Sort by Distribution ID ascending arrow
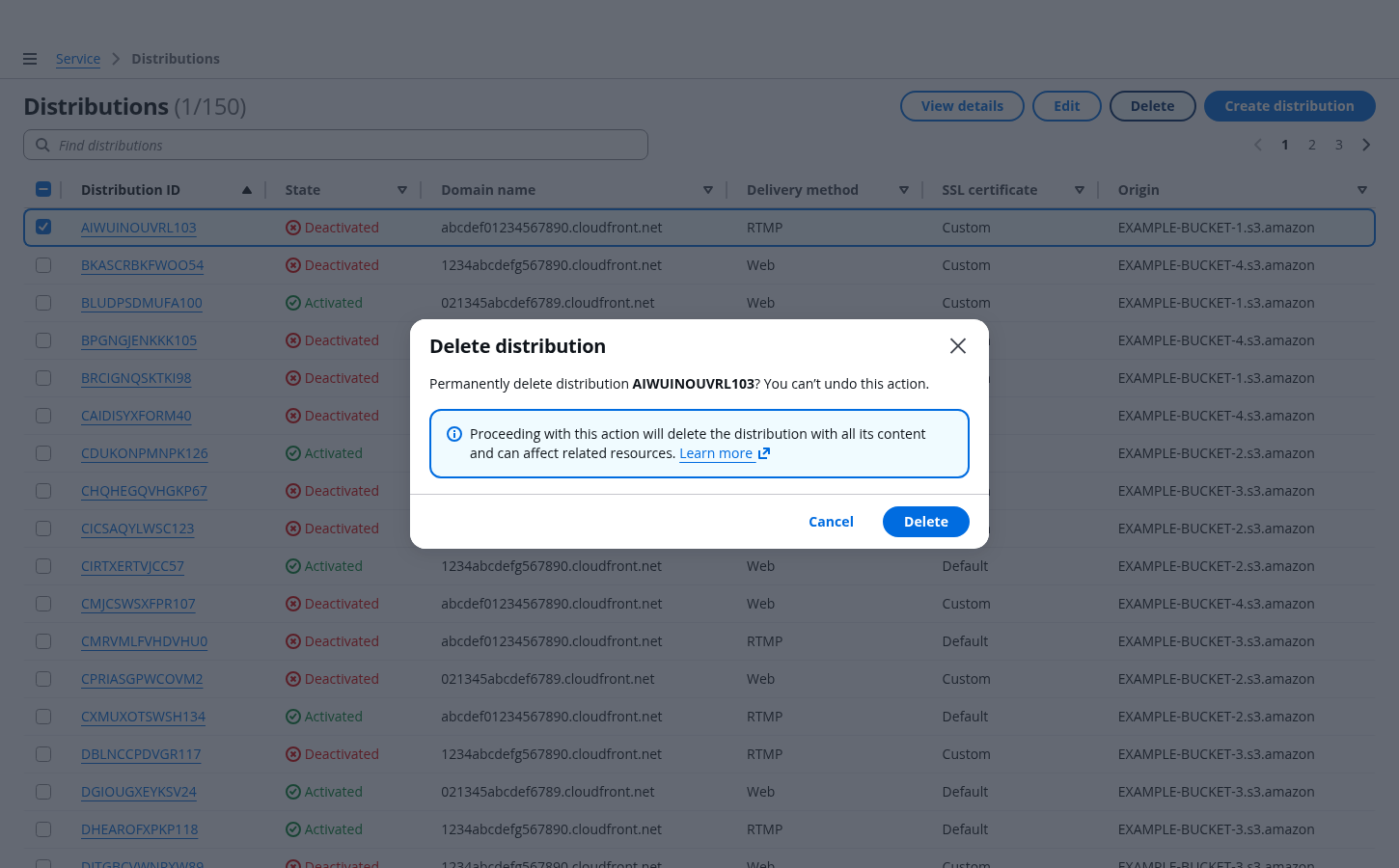Viewport: 1399px width, 868px height. [247, 190]
